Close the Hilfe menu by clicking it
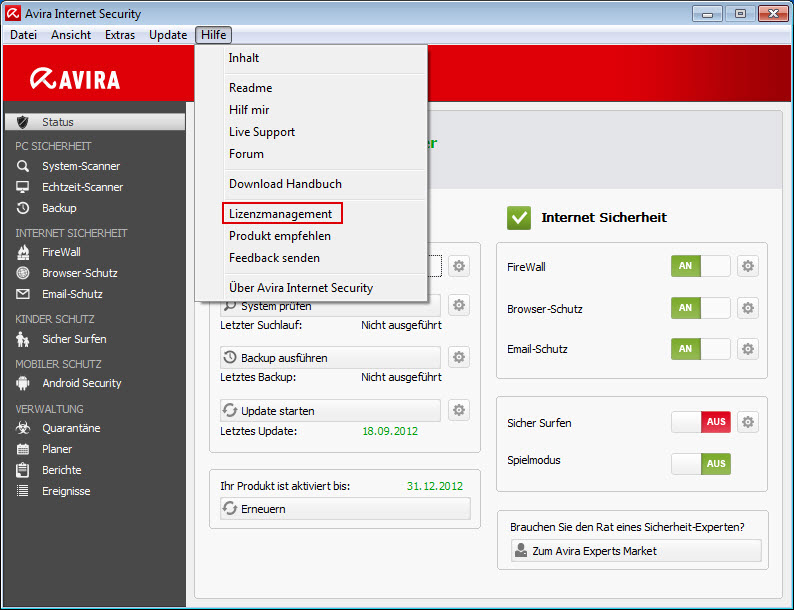 pos(214,35)
